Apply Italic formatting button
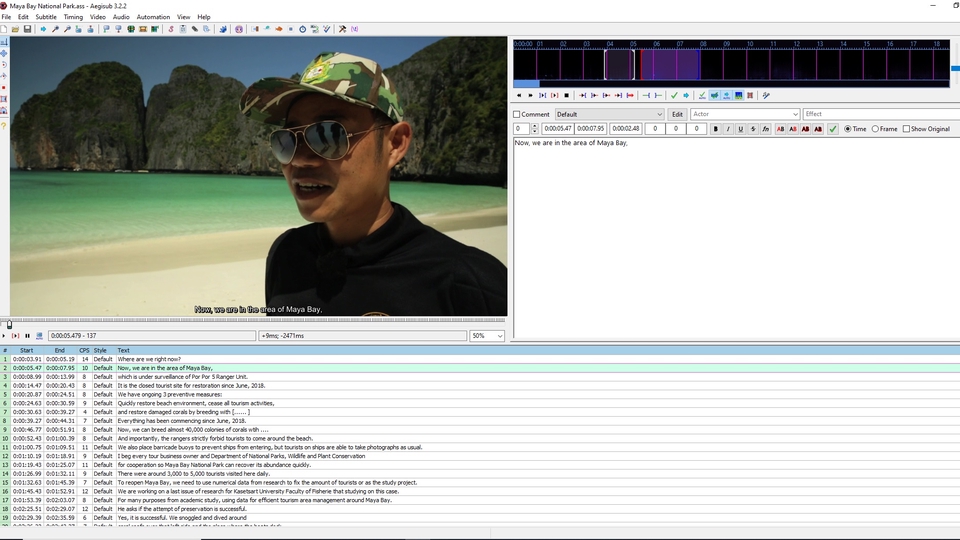 tap(728, 129)
